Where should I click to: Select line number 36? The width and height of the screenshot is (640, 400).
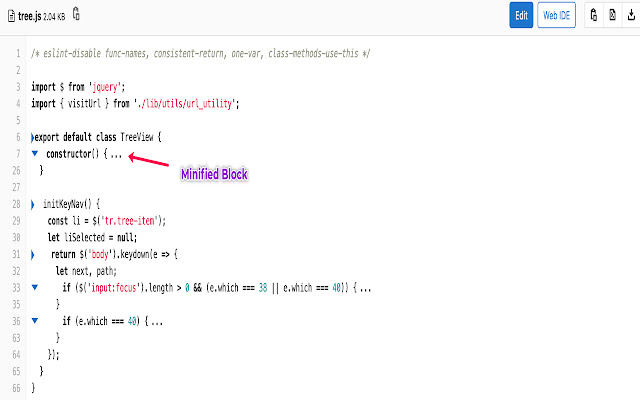click(x=16, y=321)
